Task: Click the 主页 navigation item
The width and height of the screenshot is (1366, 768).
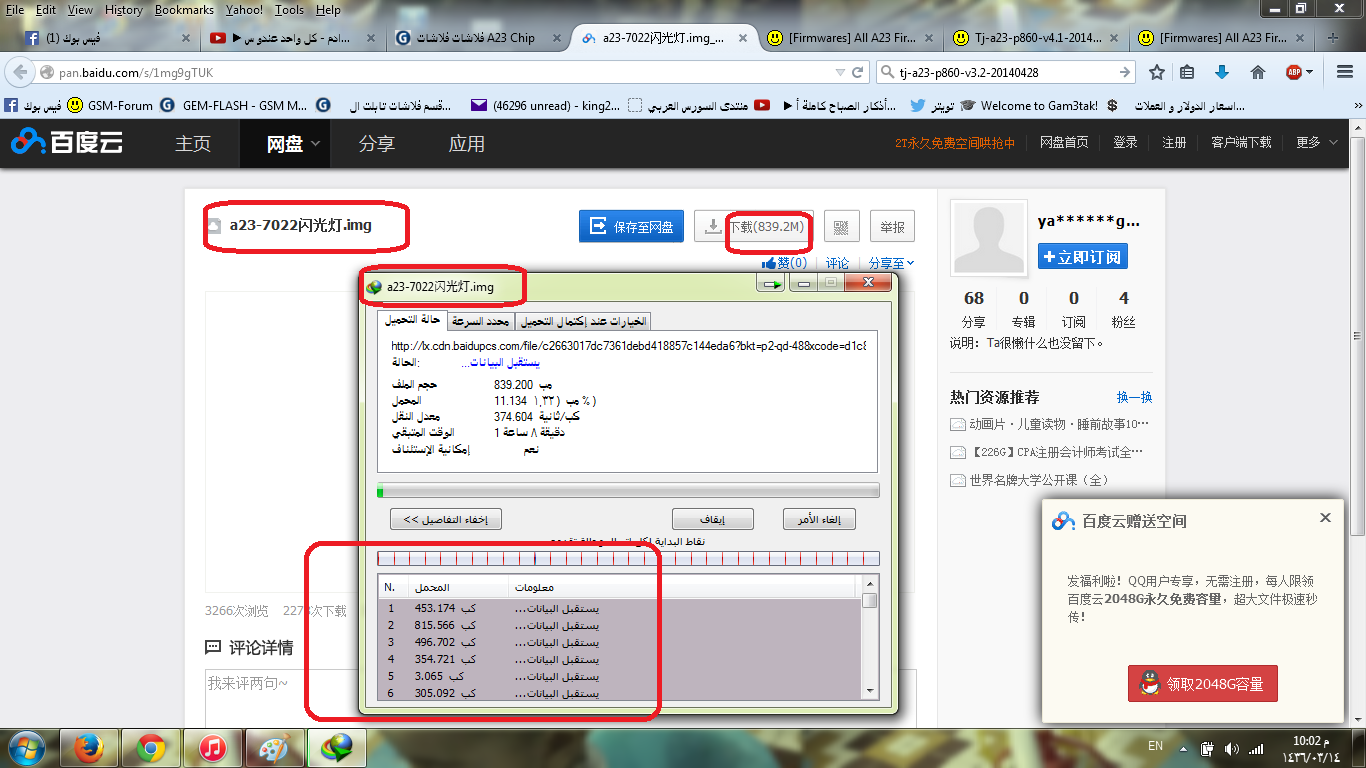Action: tap(193, 144)
